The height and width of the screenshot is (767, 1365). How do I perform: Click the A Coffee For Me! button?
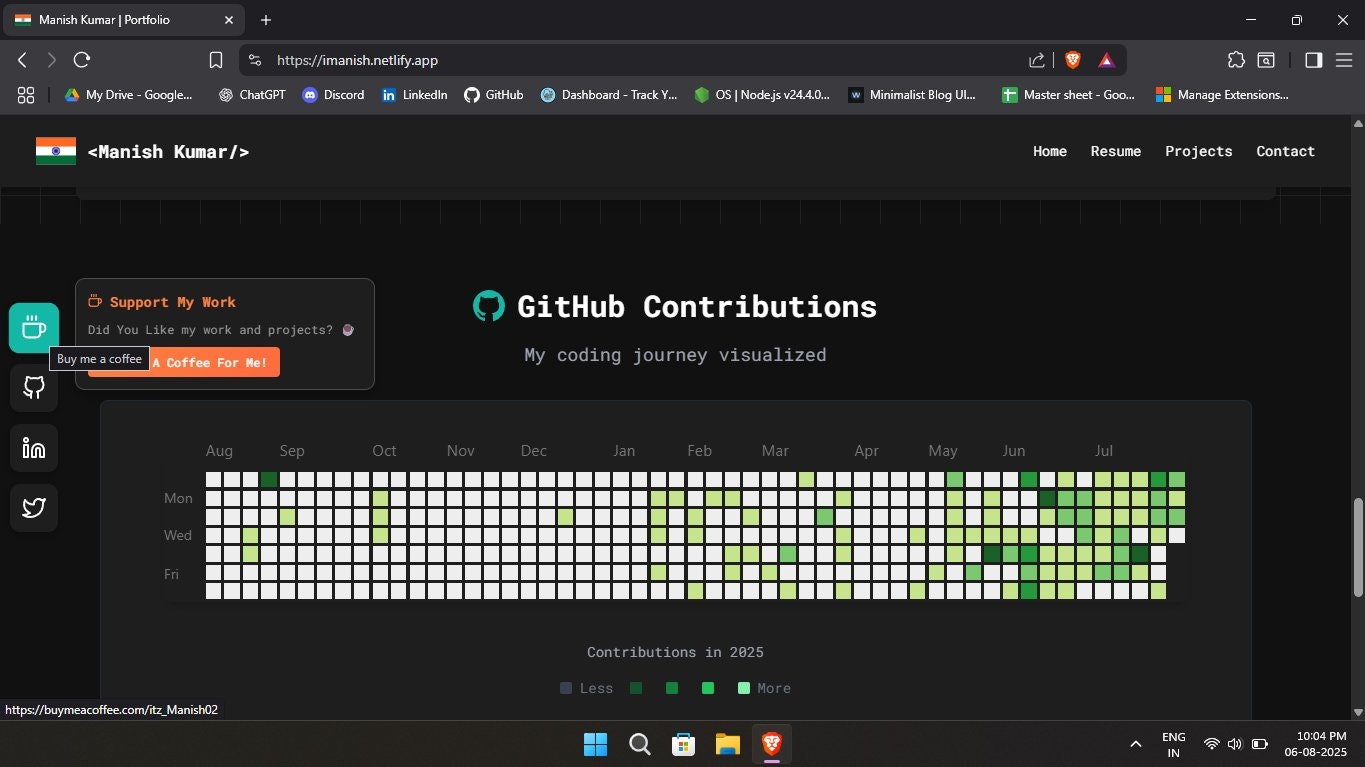click(184, 362)
